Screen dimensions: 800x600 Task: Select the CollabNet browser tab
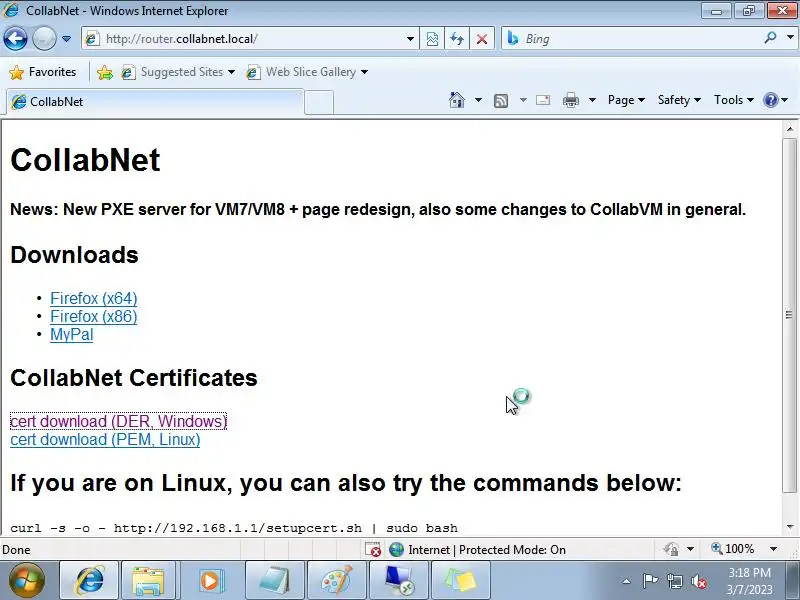(x=155, y=102)
